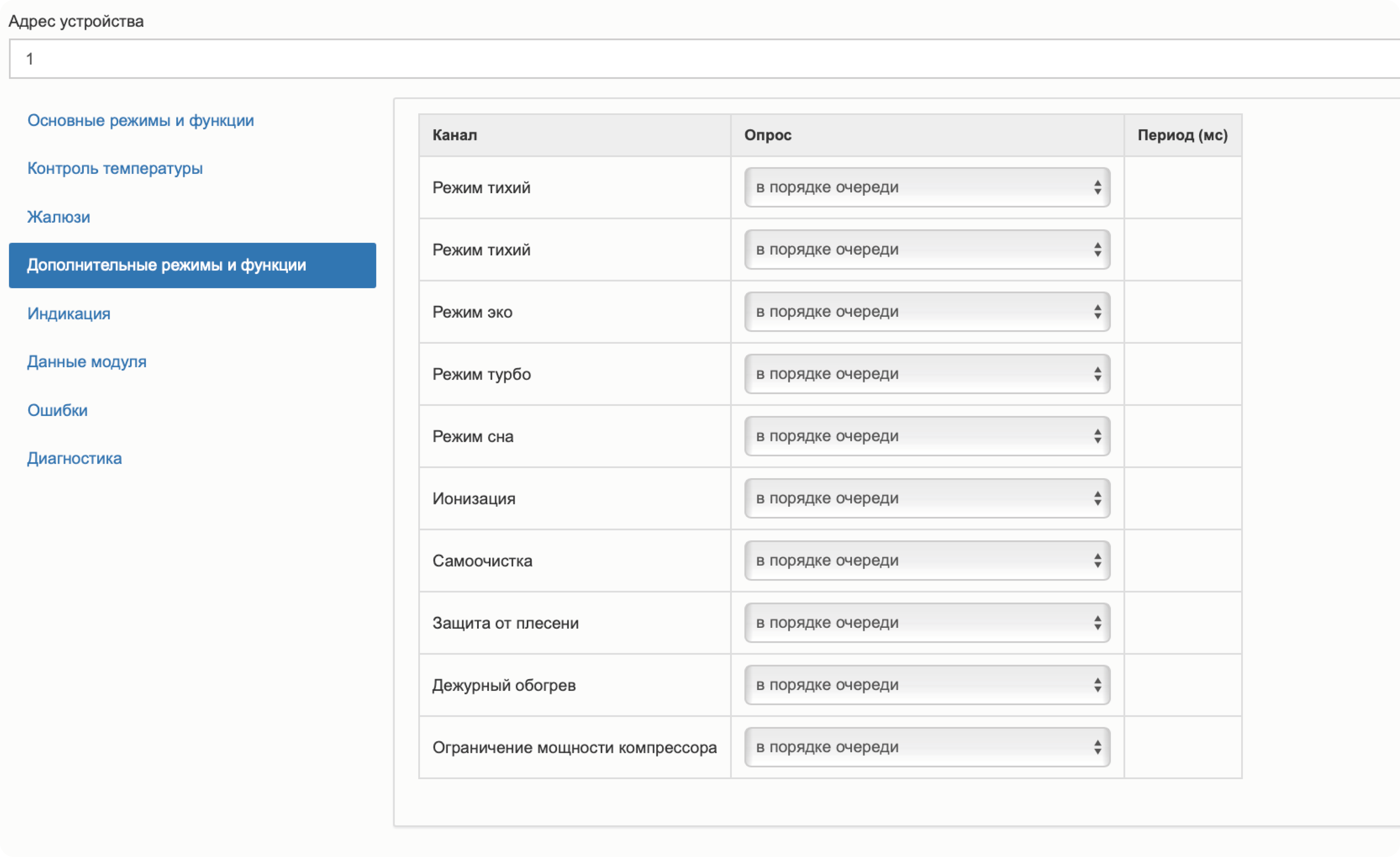Open Данные модуля section
This screenshot has width=1400, height=857.
87,362
